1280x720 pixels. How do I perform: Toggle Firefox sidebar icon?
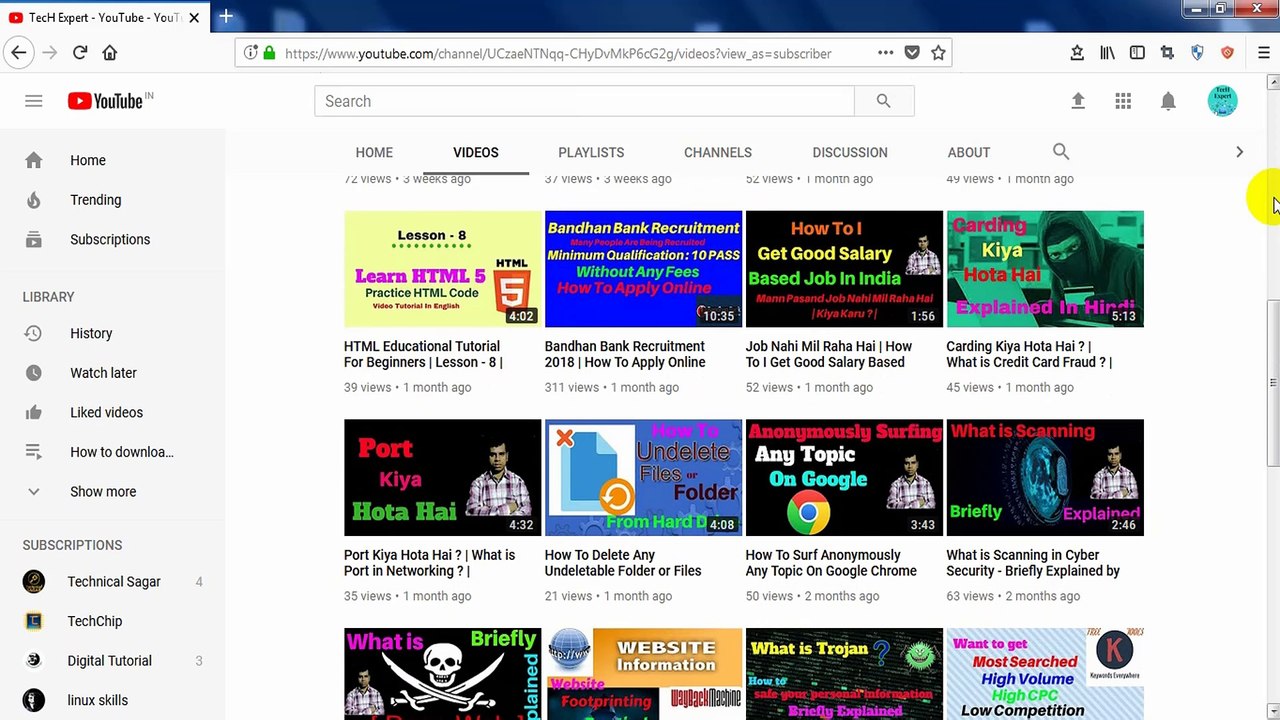(1137, 53)
